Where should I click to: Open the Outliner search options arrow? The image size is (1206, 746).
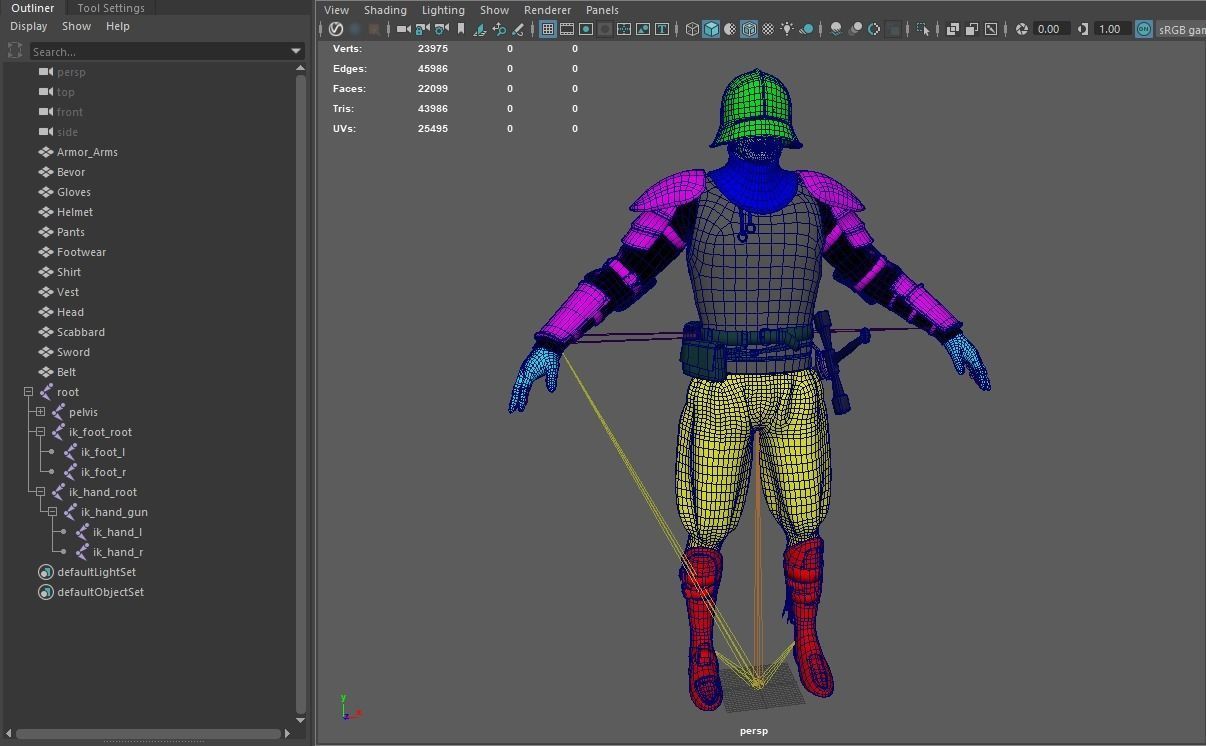[296, 51]
